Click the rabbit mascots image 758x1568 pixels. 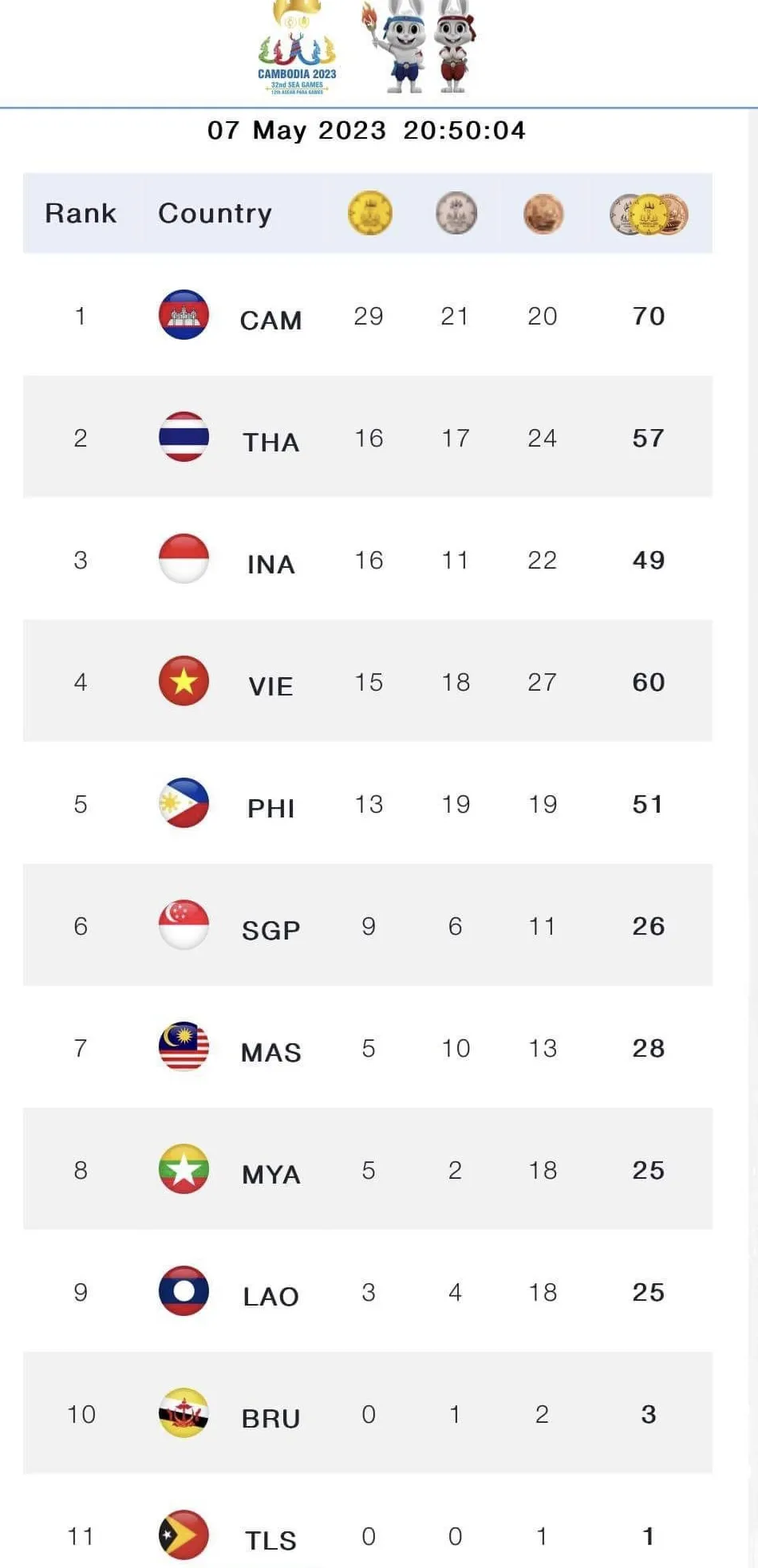[x=421, y=46]
